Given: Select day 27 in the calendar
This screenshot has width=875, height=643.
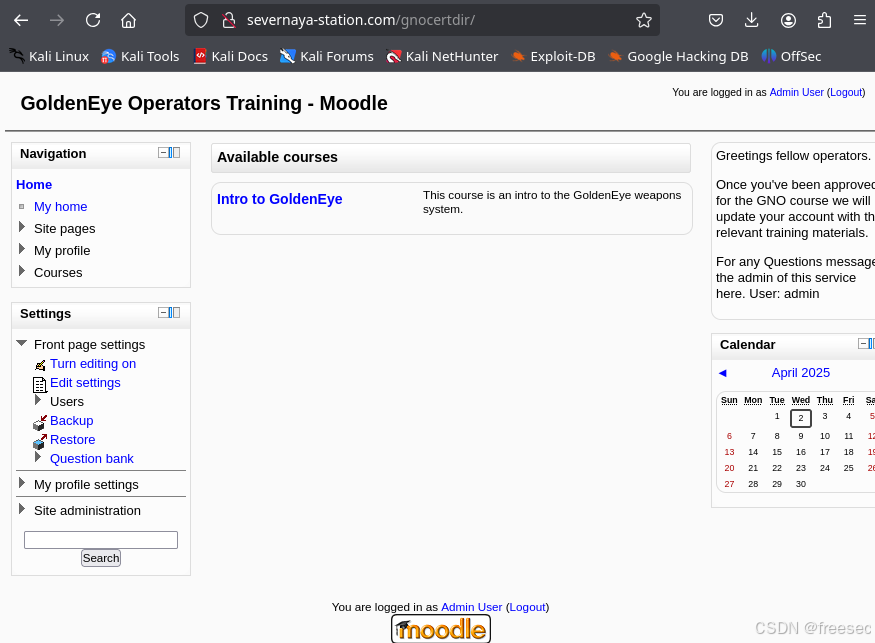Looking at the screenshot, I should (729, 484).
